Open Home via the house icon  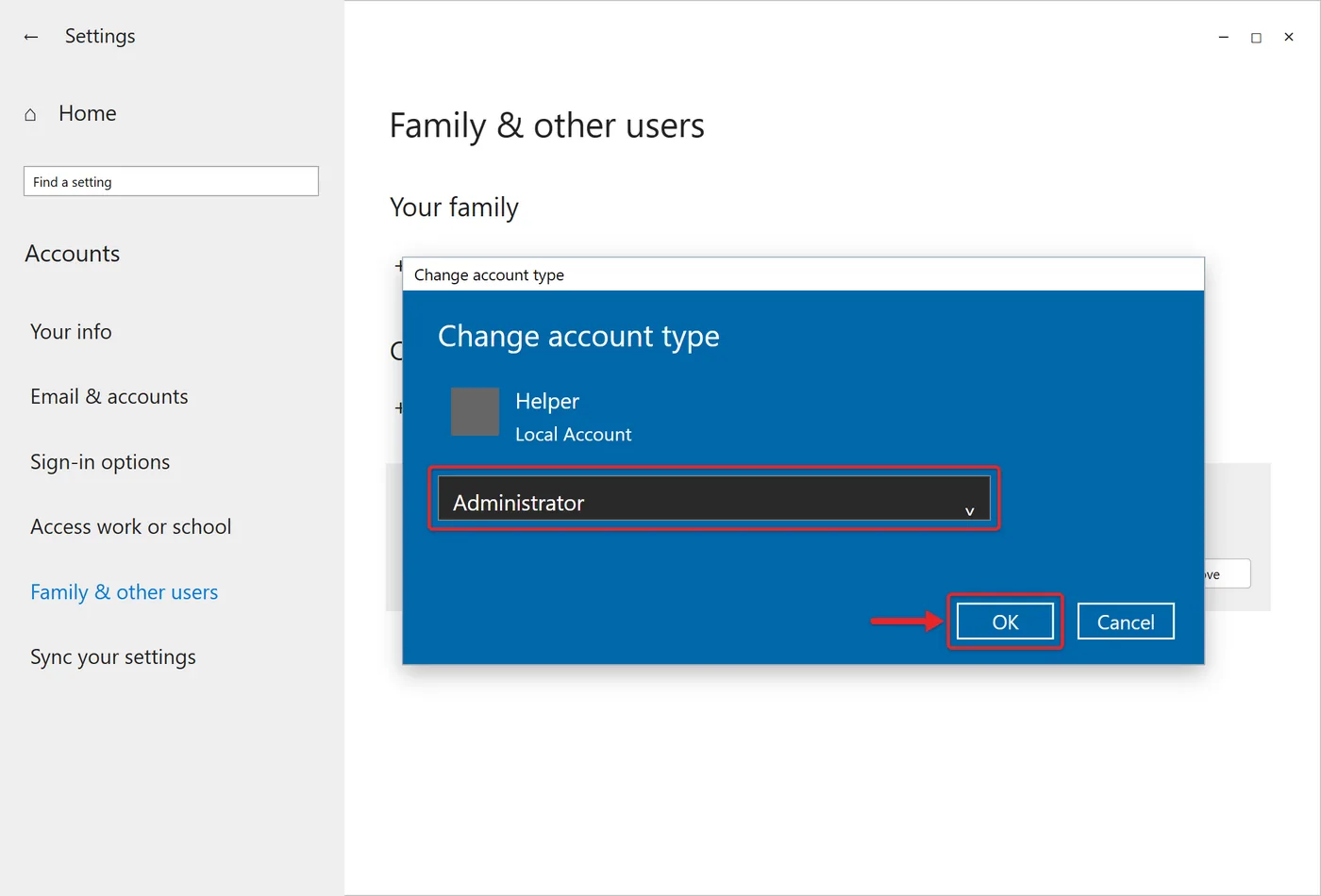point(30,114)
